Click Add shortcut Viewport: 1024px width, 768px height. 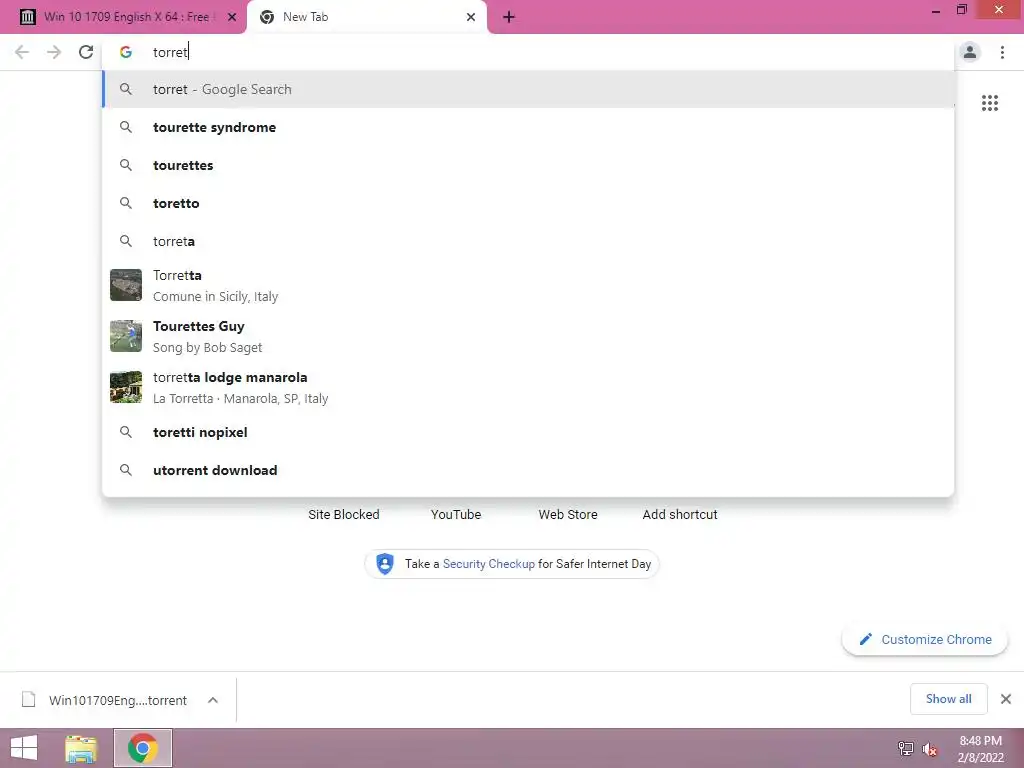(680, 514)
